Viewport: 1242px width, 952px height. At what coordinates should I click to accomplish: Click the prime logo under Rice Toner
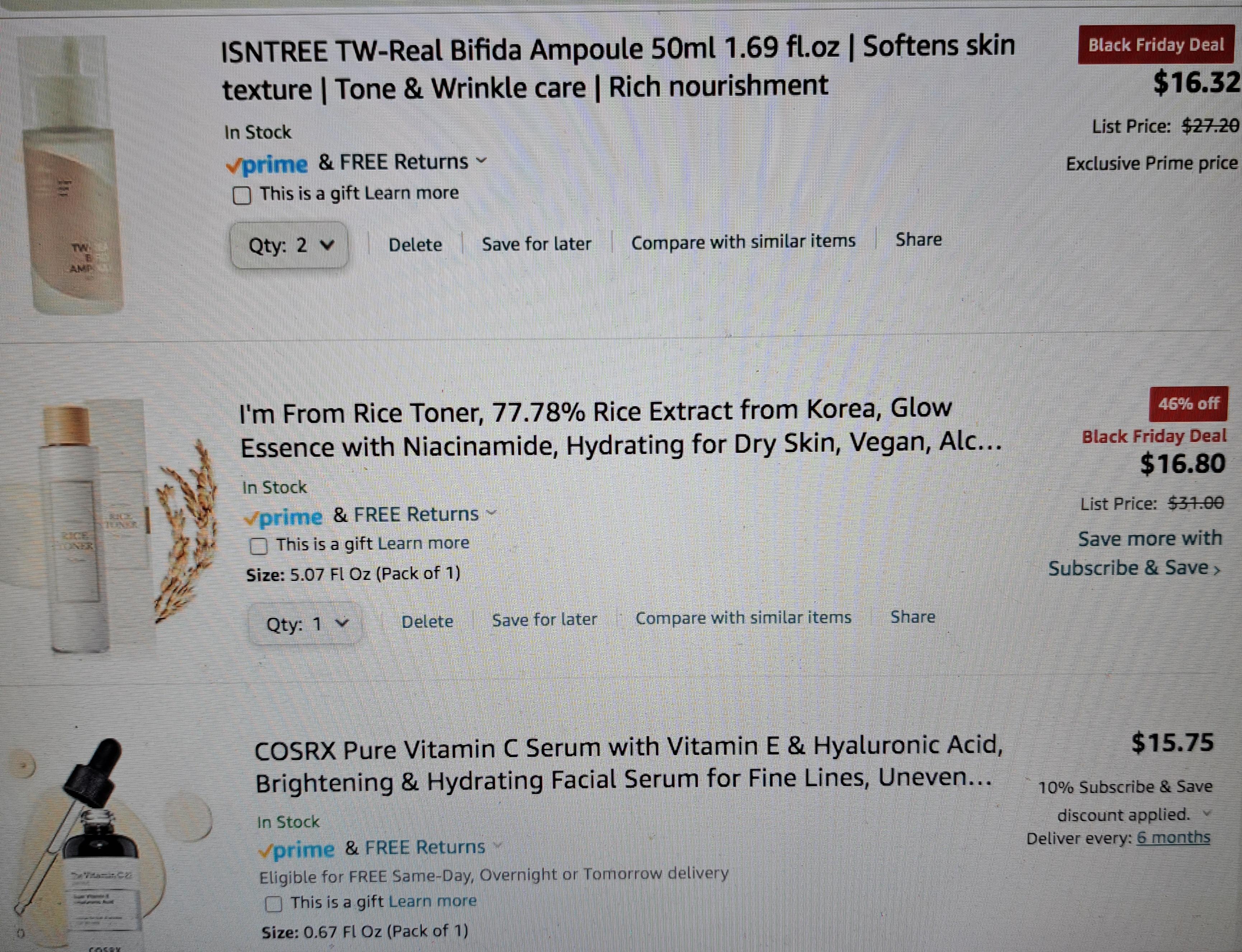[283, 517]
